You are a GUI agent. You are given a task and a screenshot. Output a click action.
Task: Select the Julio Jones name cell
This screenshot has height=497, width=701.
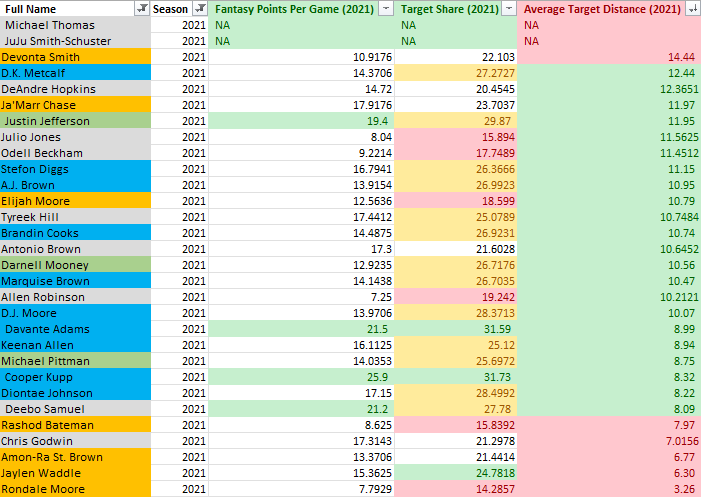coord(75,137)
